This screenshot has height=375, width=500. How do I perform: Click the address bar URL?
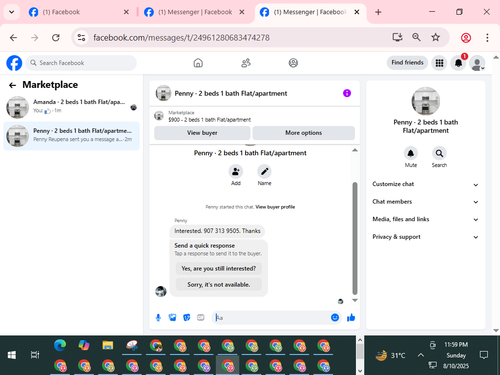[181, 38]
